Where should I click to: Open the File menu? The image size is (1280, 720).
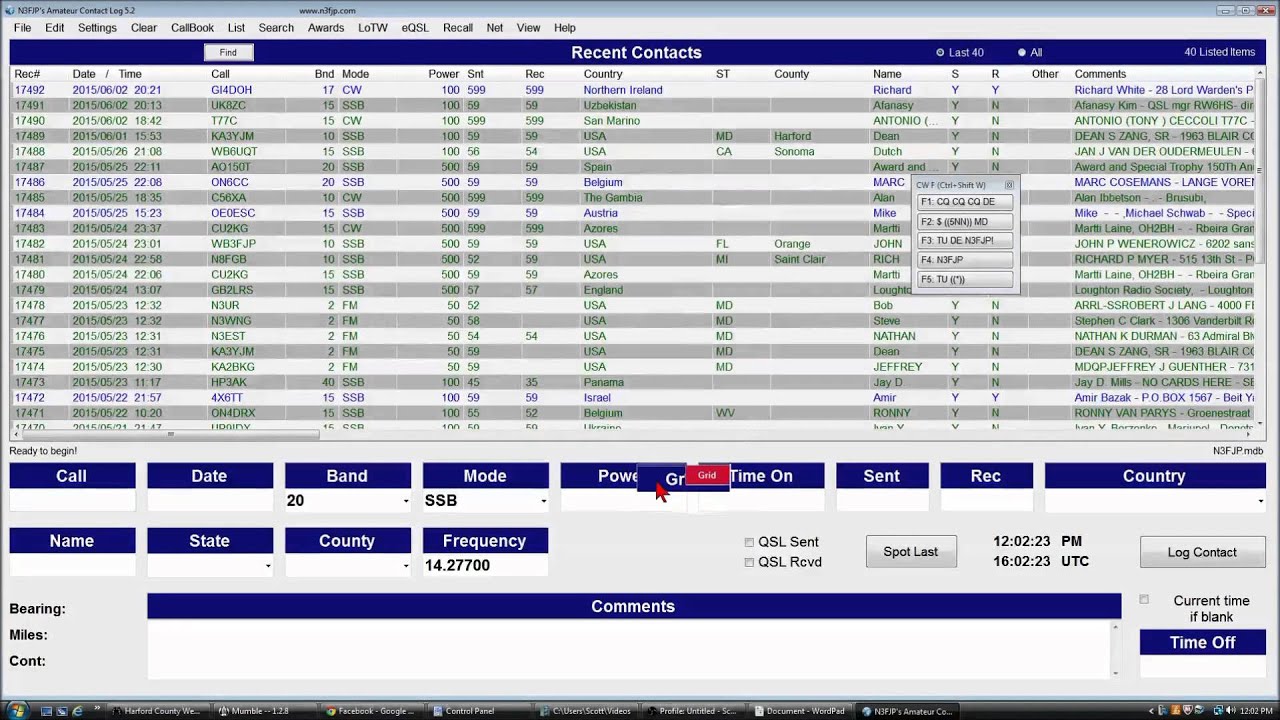coord(22,28)
